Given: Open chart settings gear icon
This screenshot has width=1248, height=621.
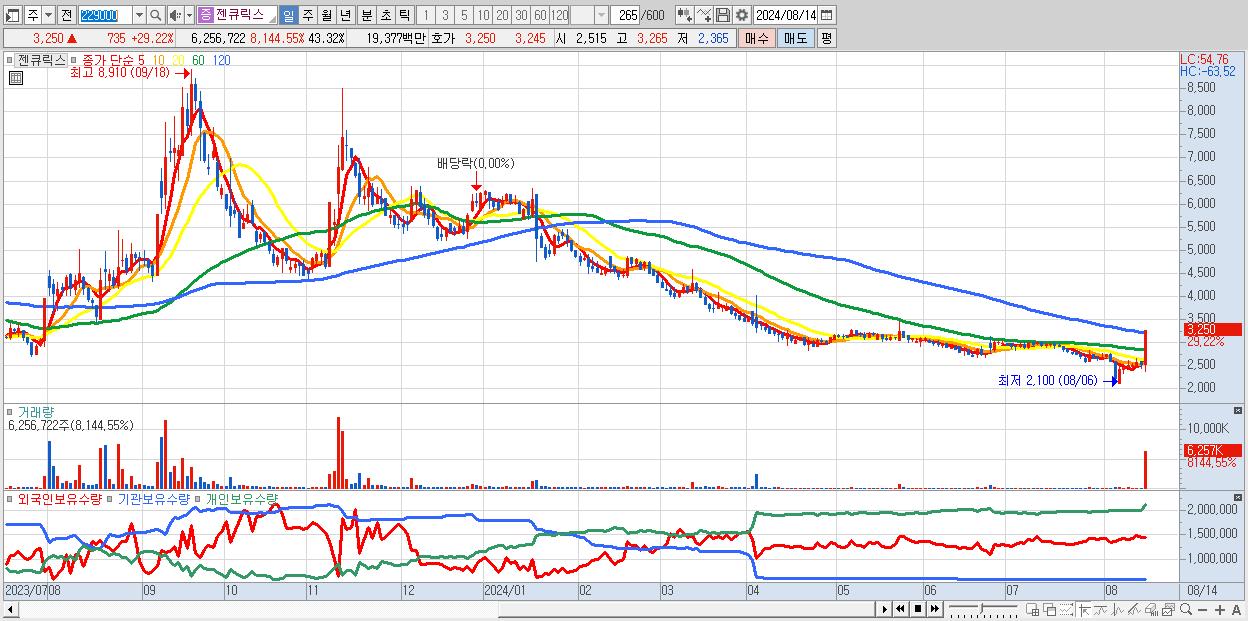Looking at the screenshot, I should point(741,15).
